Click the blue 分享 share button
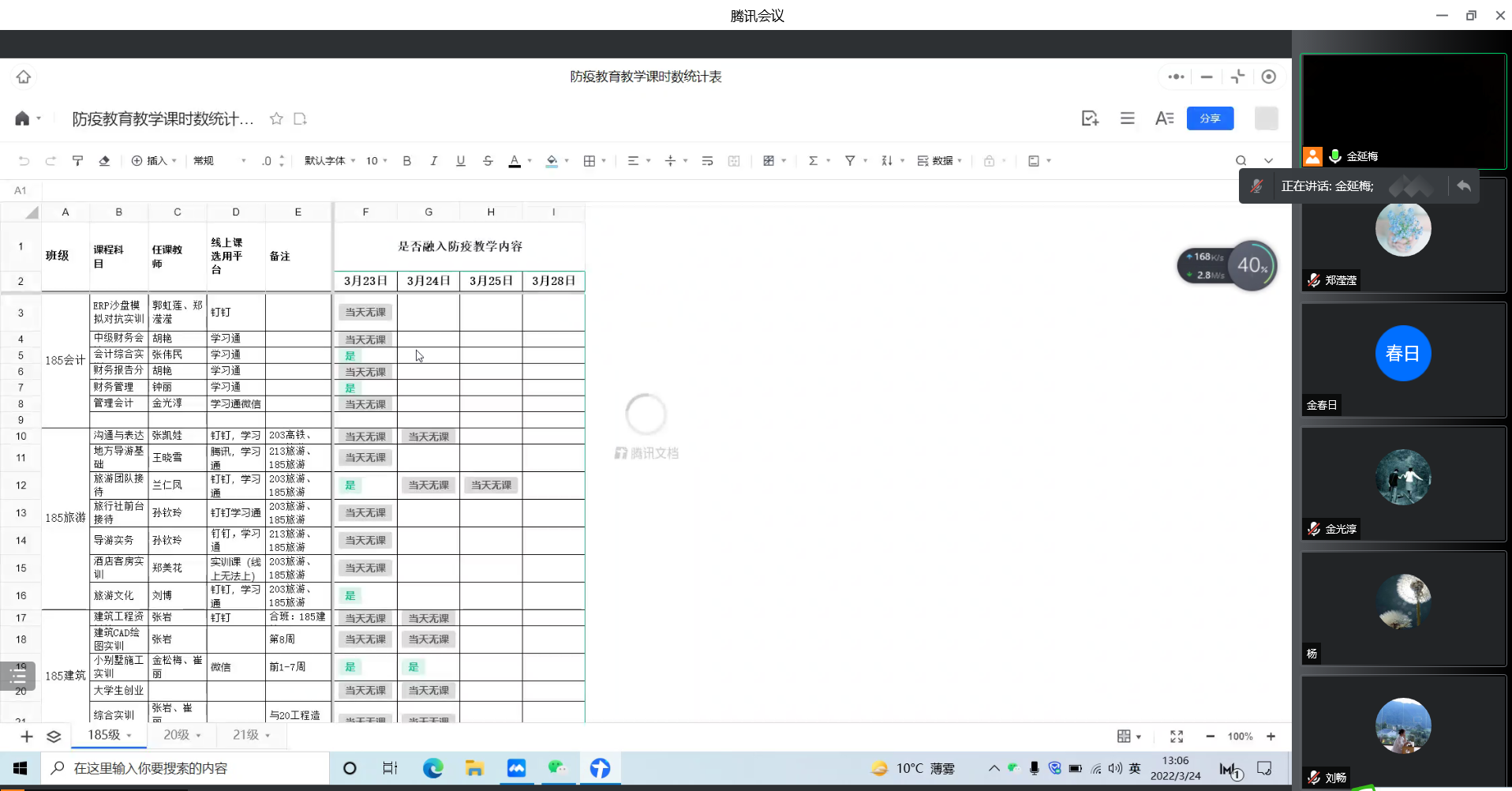 point(1210,118)
